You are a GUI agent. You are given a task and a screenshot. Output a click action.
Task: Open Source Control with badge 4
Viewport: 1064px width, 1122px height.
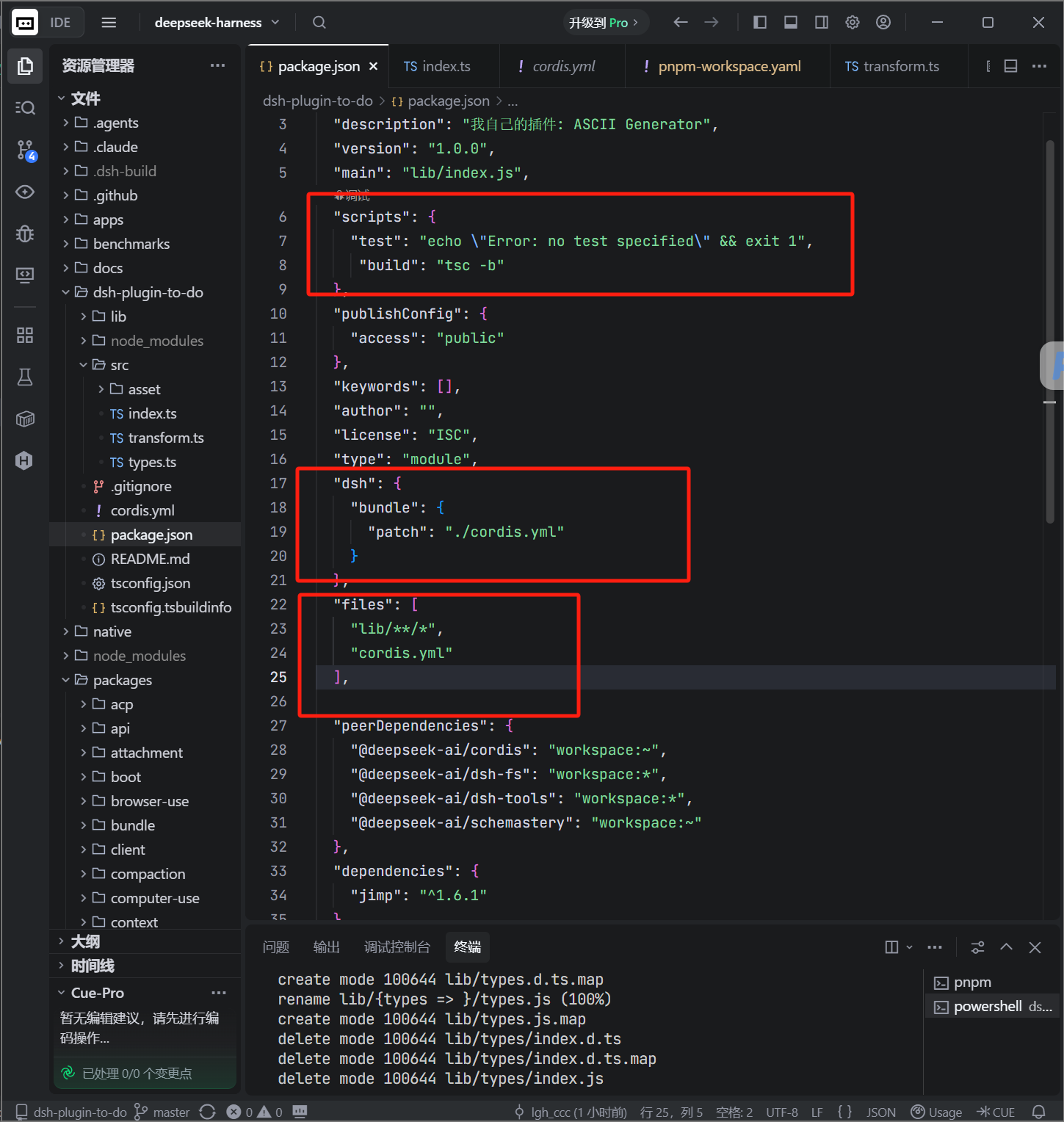tap(25, 151)
